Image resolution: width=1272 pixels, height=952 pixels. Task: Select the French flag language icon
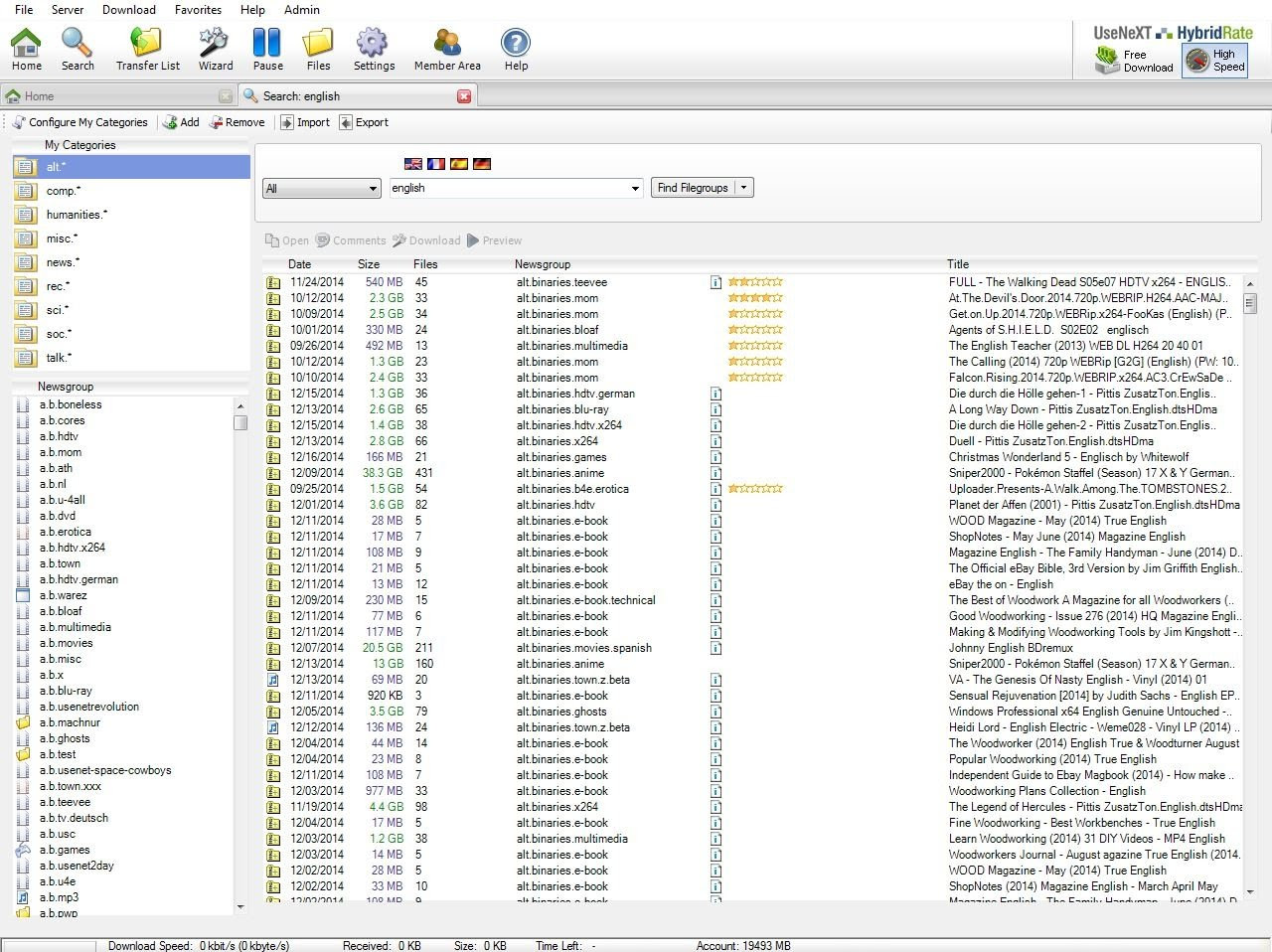(436, 164)
